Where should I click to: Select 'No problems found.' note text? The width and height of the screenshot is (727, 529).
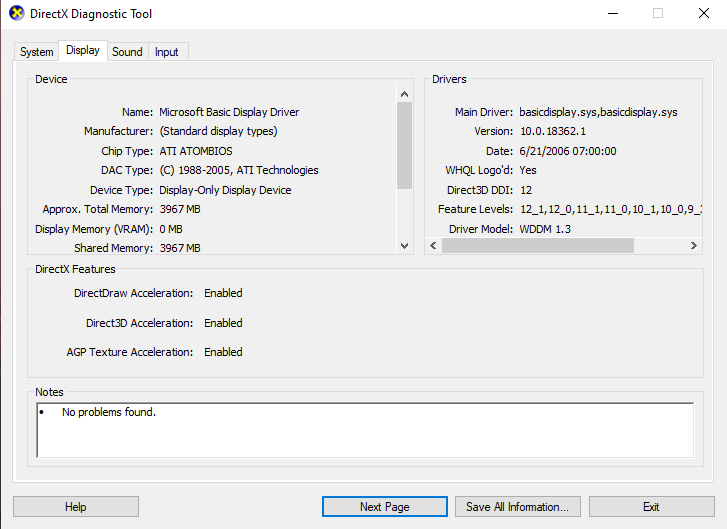point(109,412)
